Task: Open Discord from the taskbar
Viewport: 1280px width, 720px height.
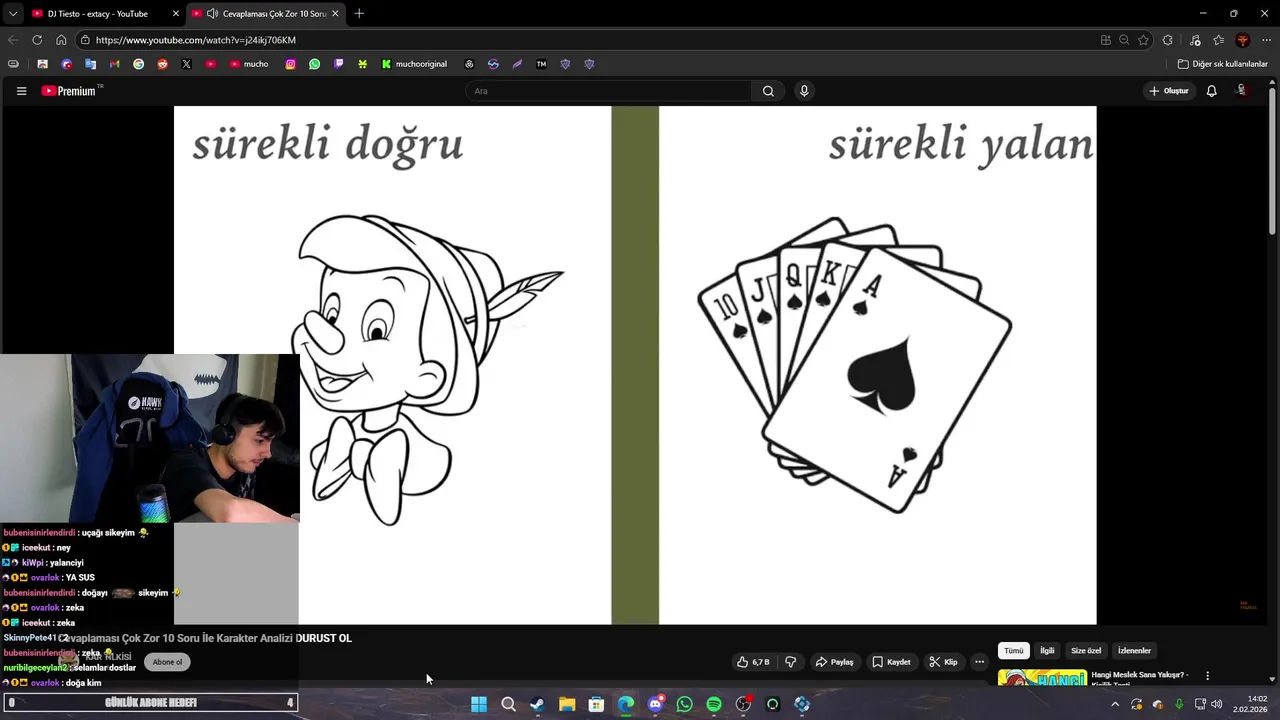Action: 655,704
